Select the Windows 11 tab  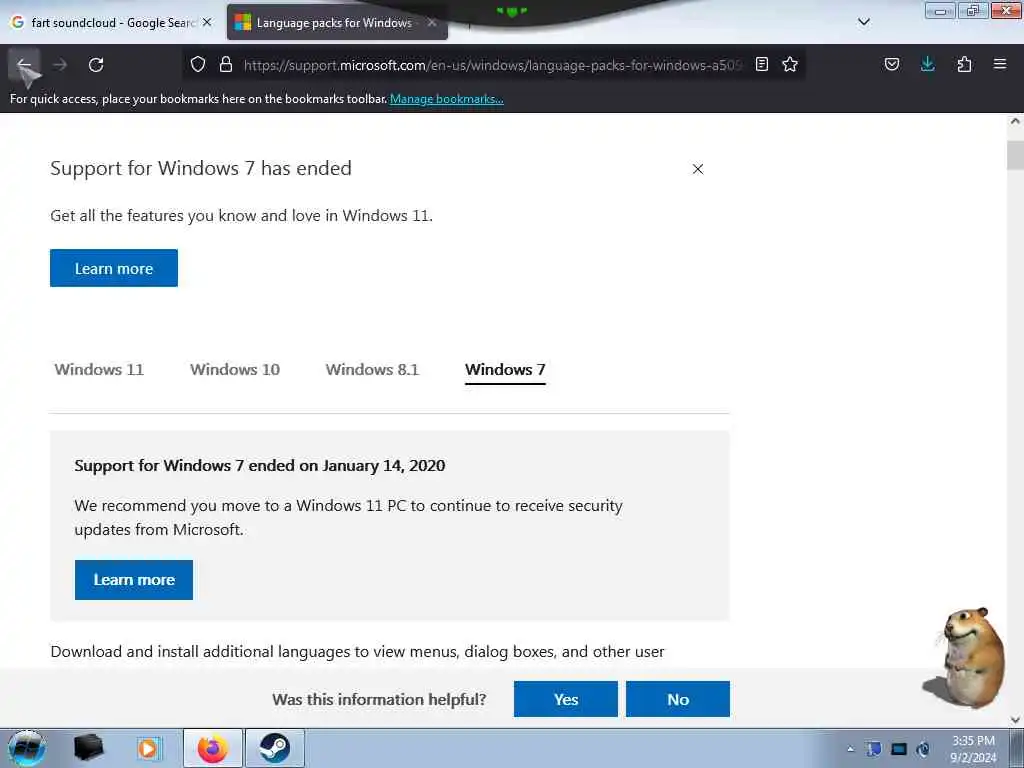pyautogui.click(x=99, y=370)
